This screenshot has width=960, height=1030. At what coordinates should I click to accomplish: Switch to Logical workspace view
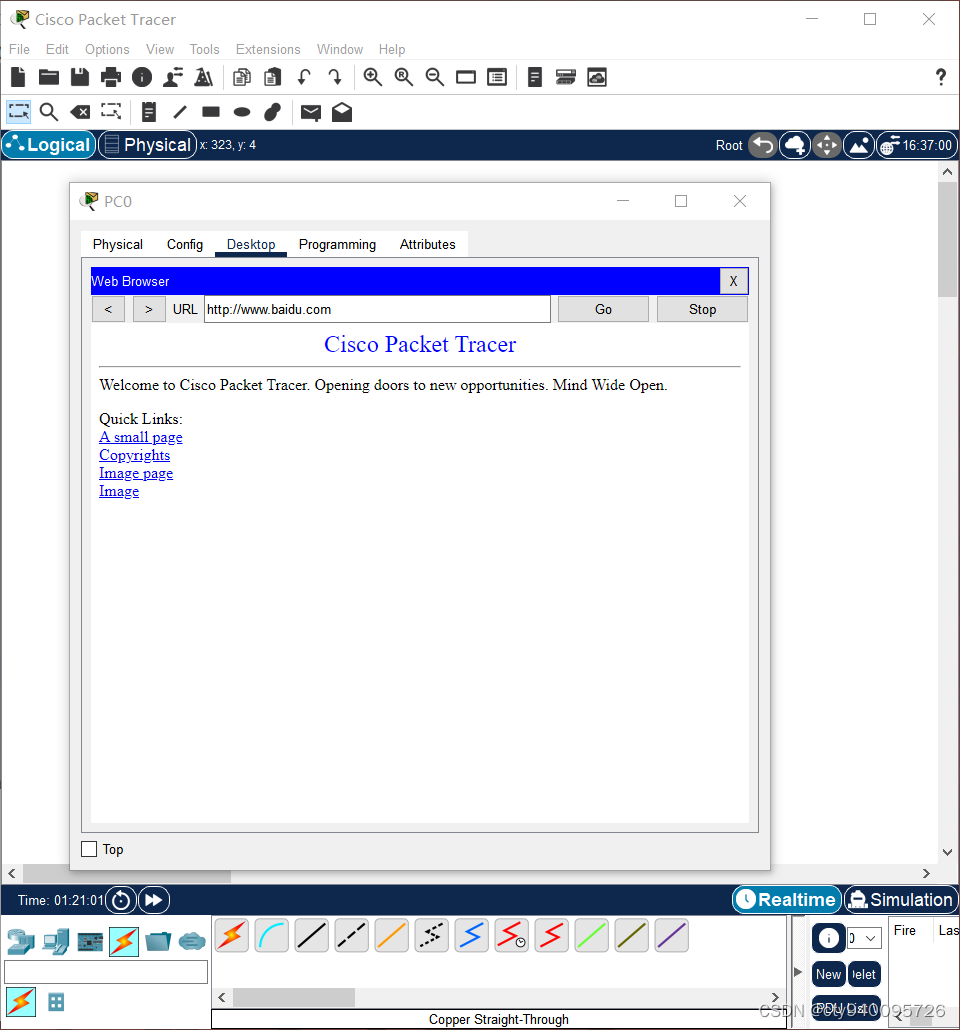point(49,145)
